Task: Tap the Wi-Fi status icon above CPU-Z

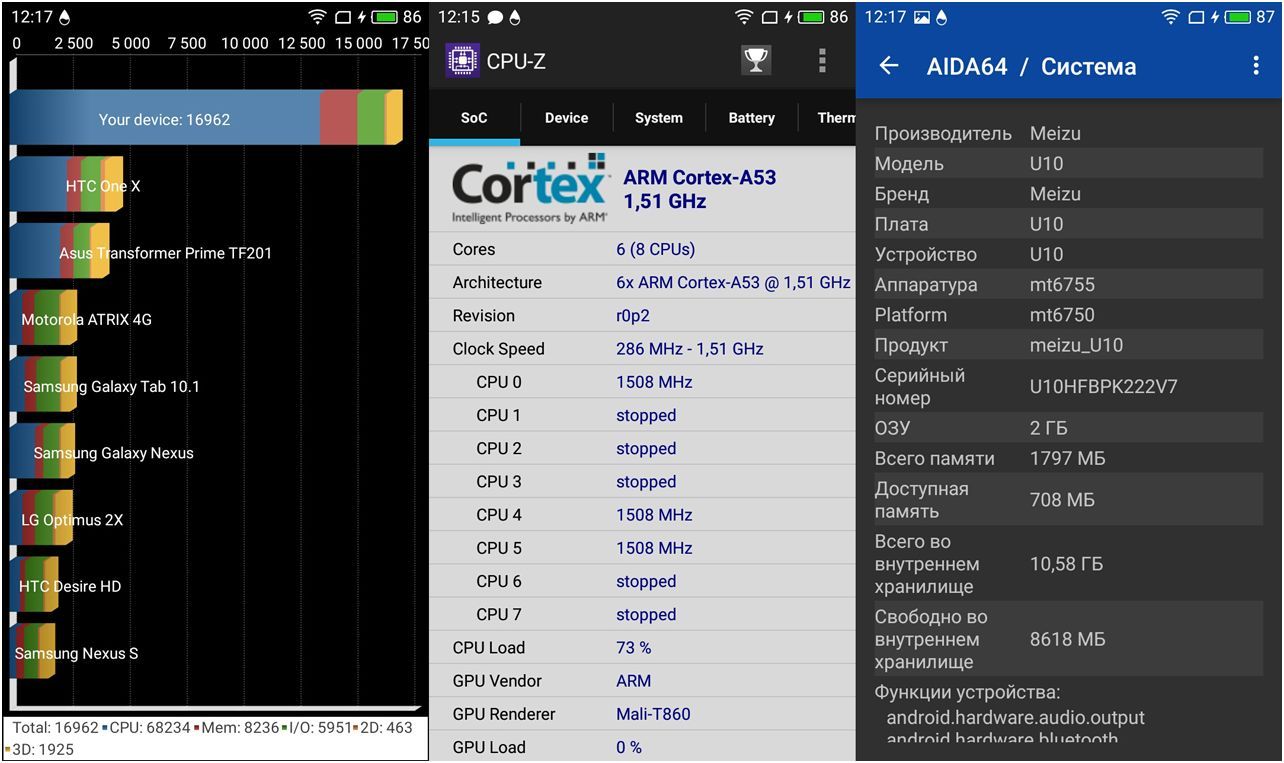Action: pos(744,17)
